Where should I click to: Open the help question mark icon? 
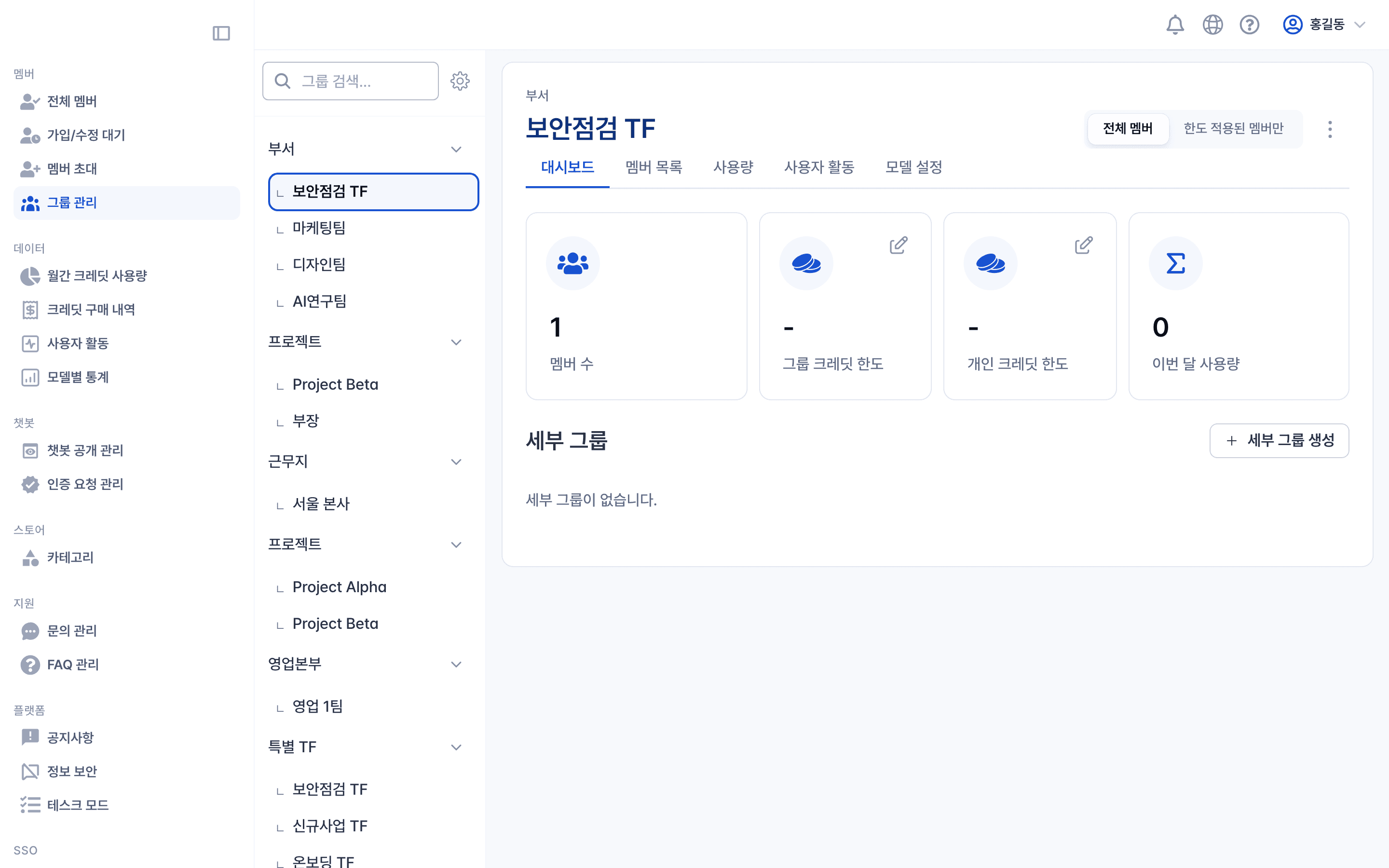pyautogui.click(x=1250, y=25)
